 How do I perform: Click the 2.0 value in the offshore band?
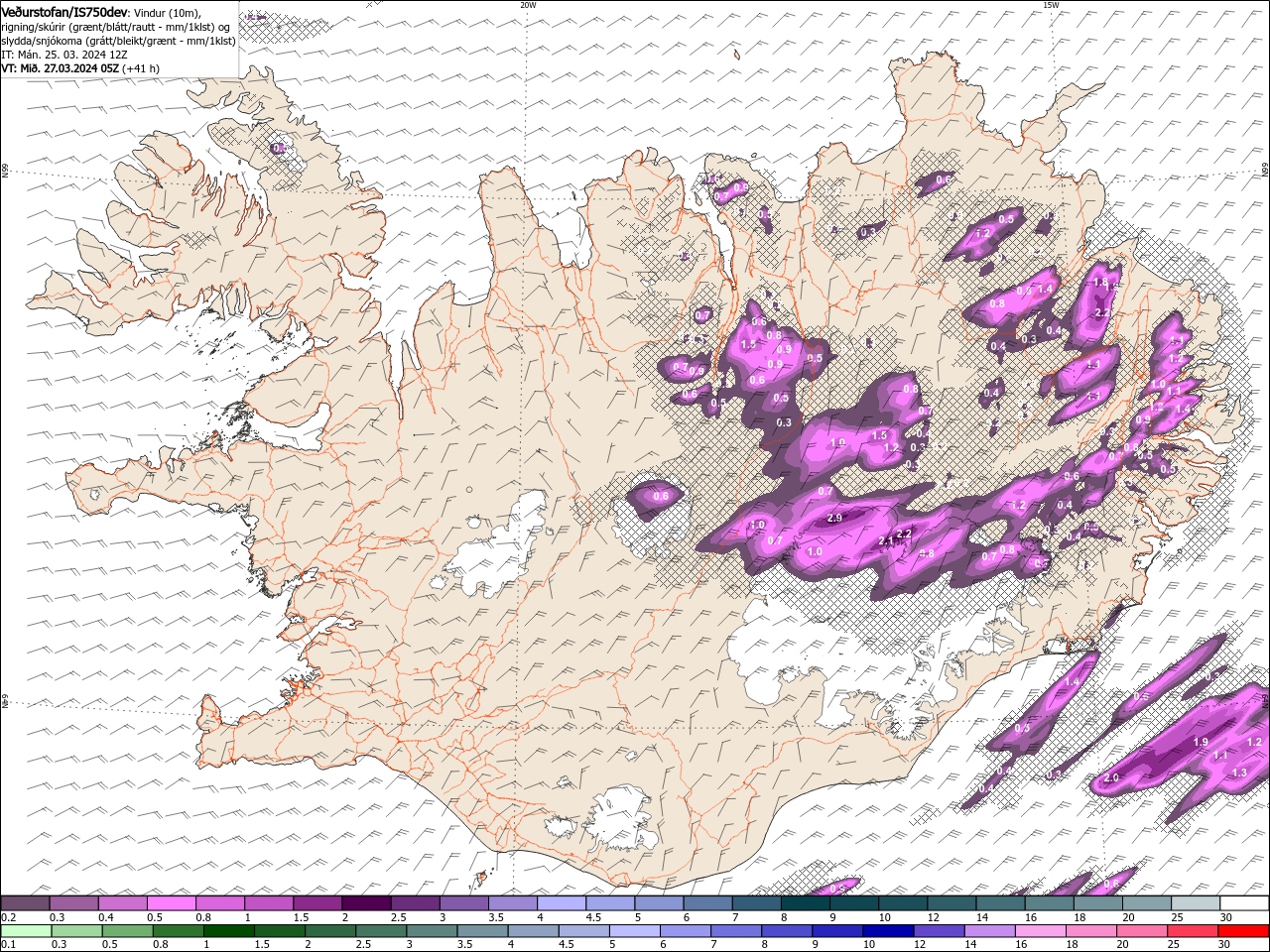(x=1111, y=777)
